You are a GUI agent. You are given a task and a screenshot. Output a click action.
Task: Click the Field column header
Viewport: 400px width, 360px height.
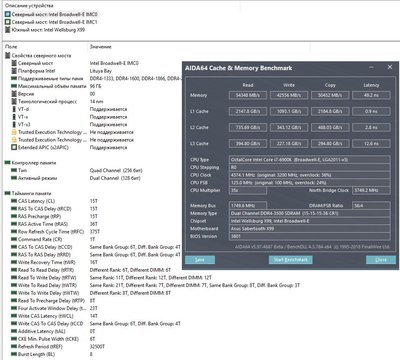click(x=11, y=47)
